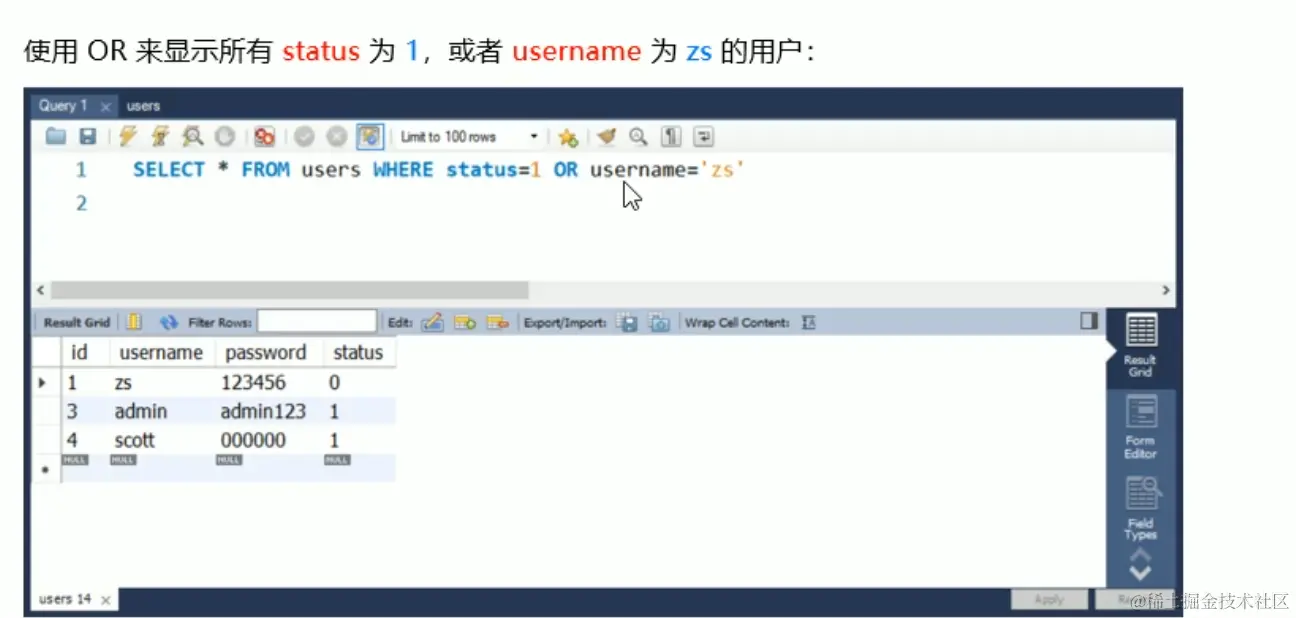This screenshot has height=618, width=1296.
Task: Select the zs username cell
Action: (162, 382)
